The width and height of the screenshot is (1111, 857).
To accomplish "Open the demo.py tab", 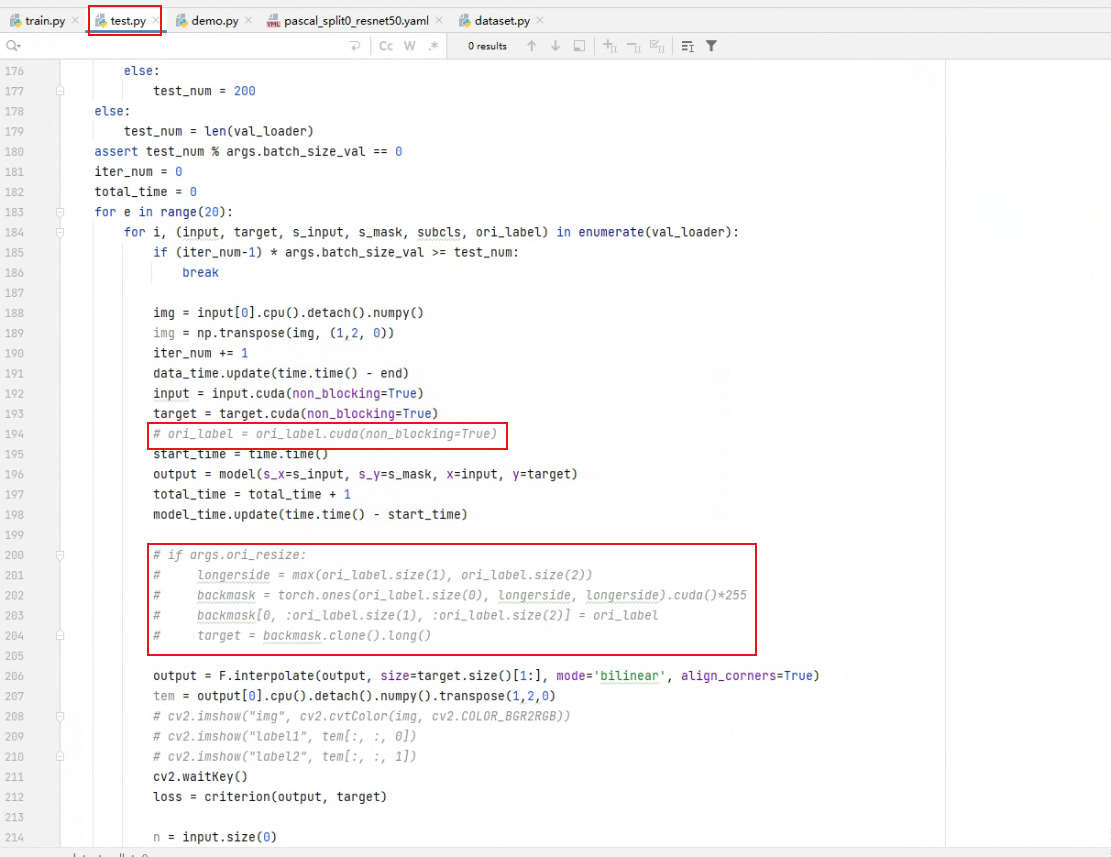I will coord(208,21).
